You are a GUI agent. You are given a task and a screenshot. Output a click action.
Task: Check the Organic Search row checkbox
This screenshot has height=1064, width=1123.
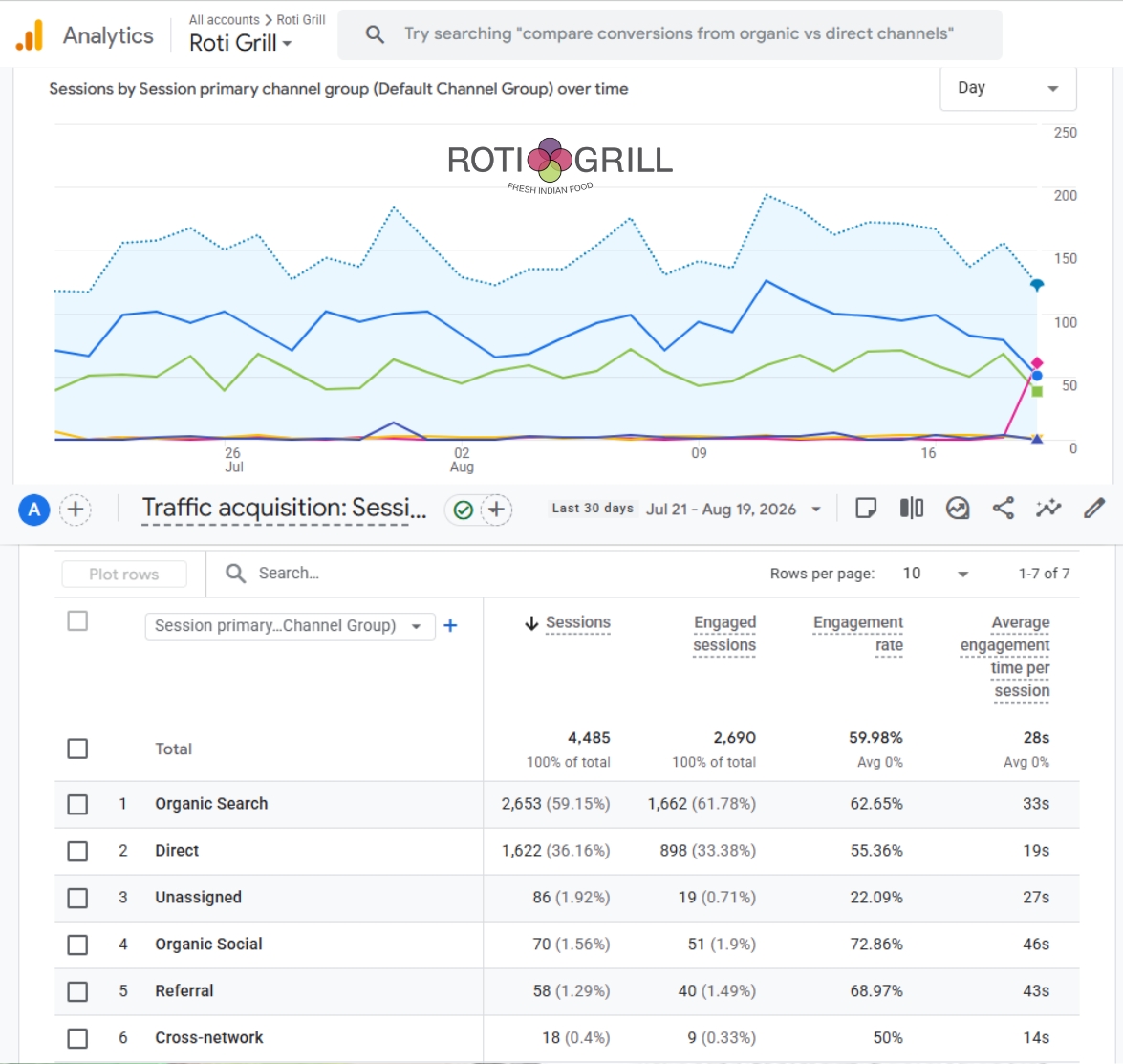[x=77, y=804]
